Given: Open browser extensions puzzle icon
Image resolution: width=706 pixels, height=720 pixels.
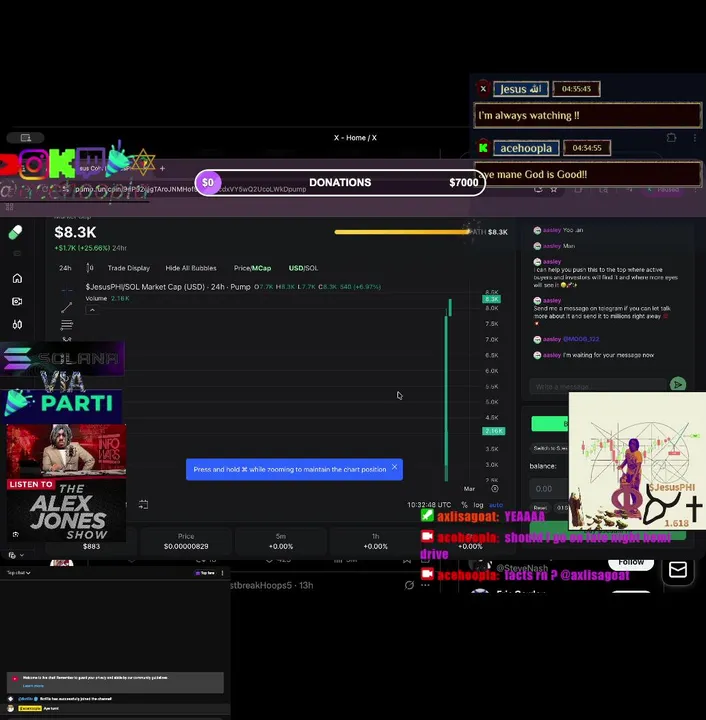Looking at the screenshot, I should coord(671,137).
